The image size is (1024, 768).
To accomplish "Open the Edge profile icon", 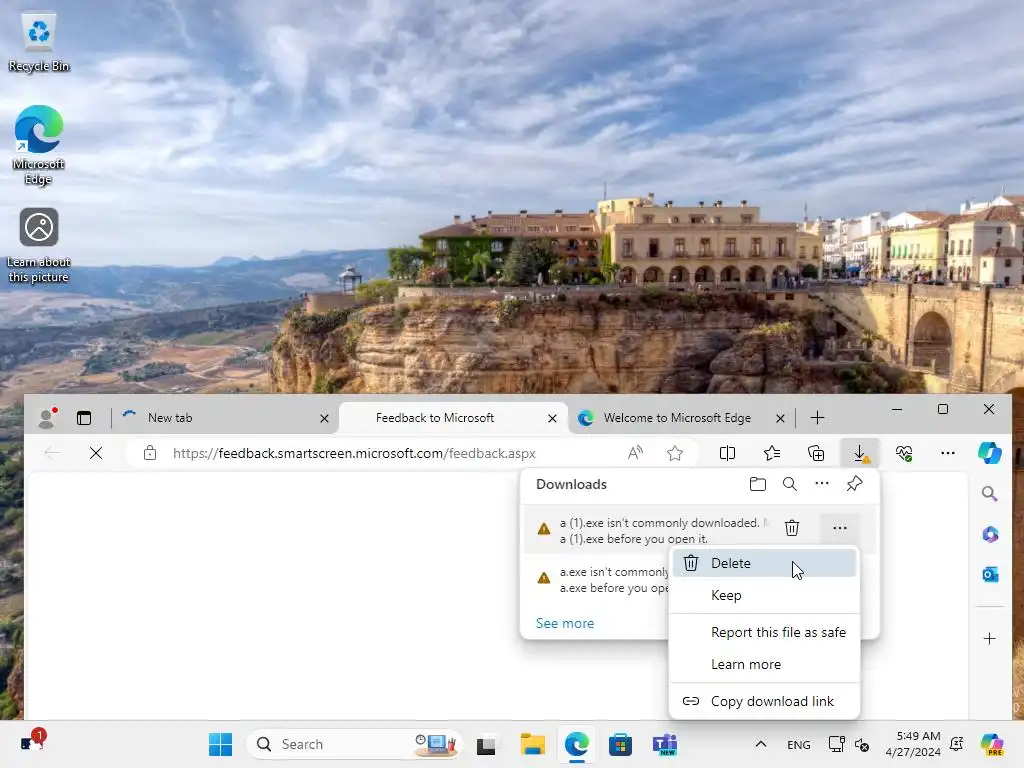I will (x=46, y=418).
